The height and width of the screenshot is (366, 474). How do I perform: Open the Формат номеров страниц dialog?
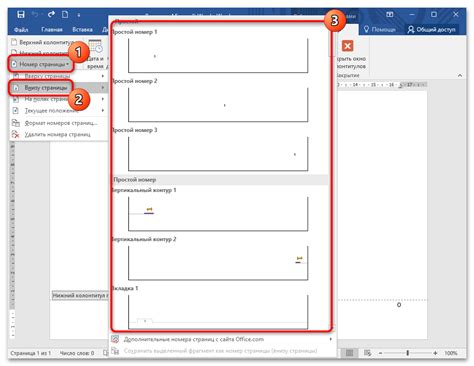59,123
